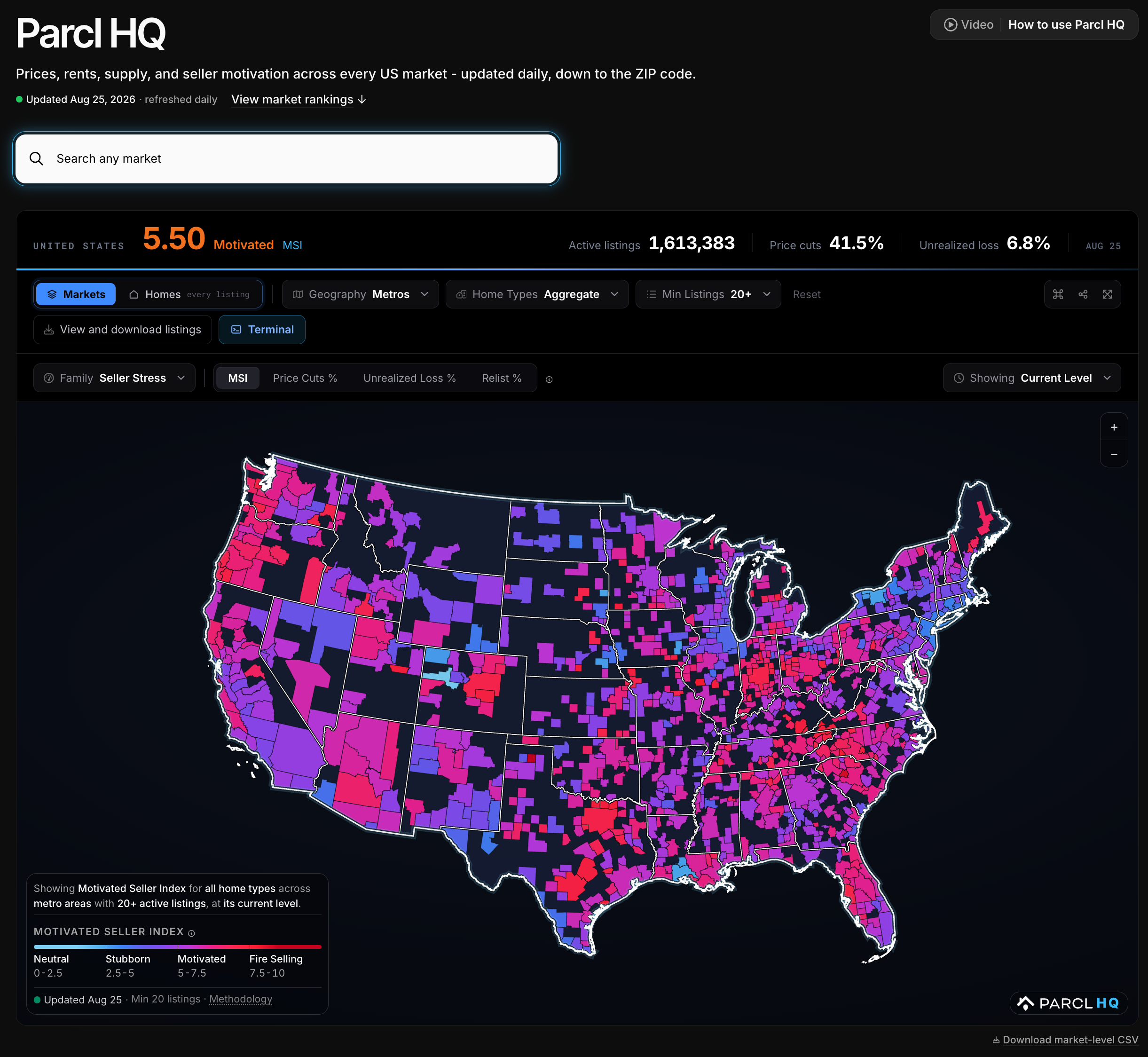The image size is (1148, 1057).
Task: Click the Stubborn 2.5-5 legend entry
Action: [128, 965]
